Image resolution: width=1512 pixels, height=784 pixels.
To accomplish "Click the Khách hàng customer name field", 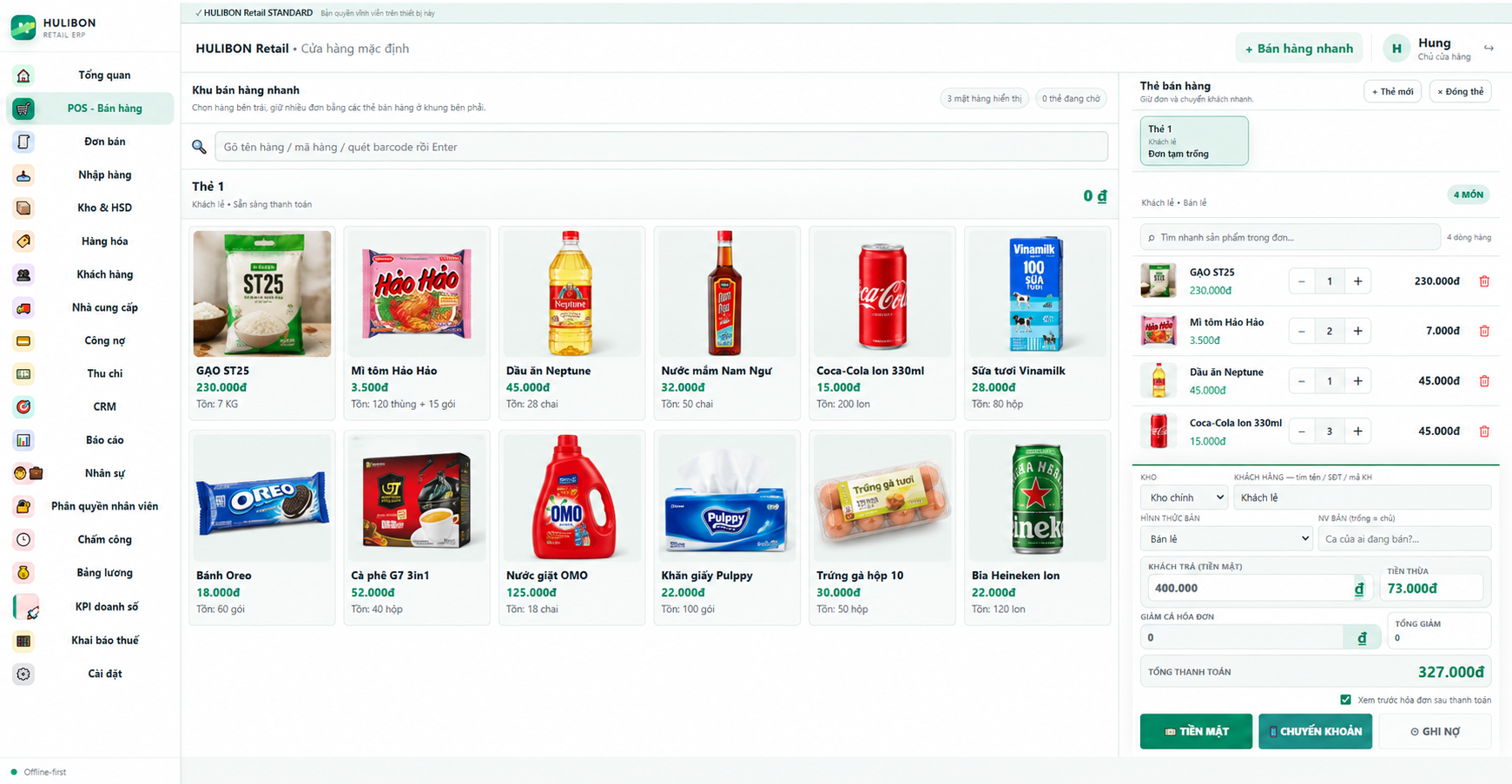I will [x=1362, y=497].
